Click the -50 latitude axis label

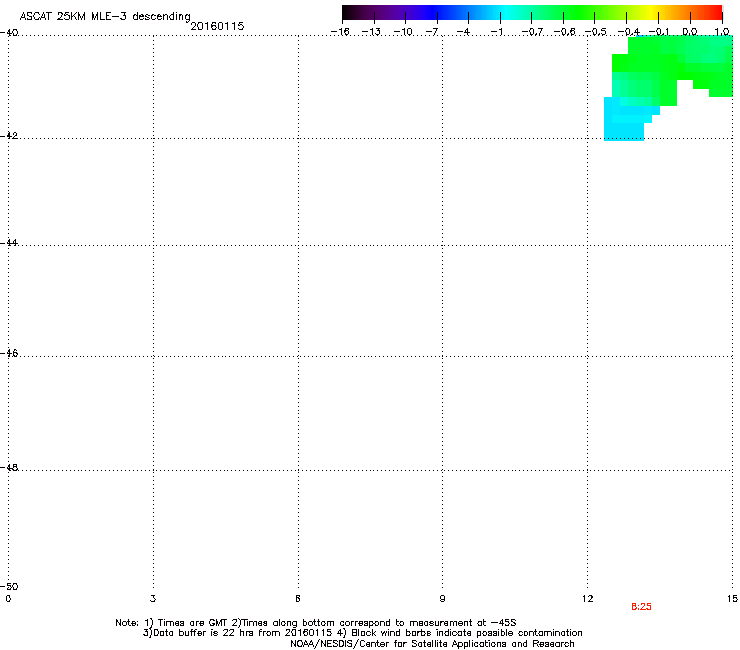coord(9,586)
